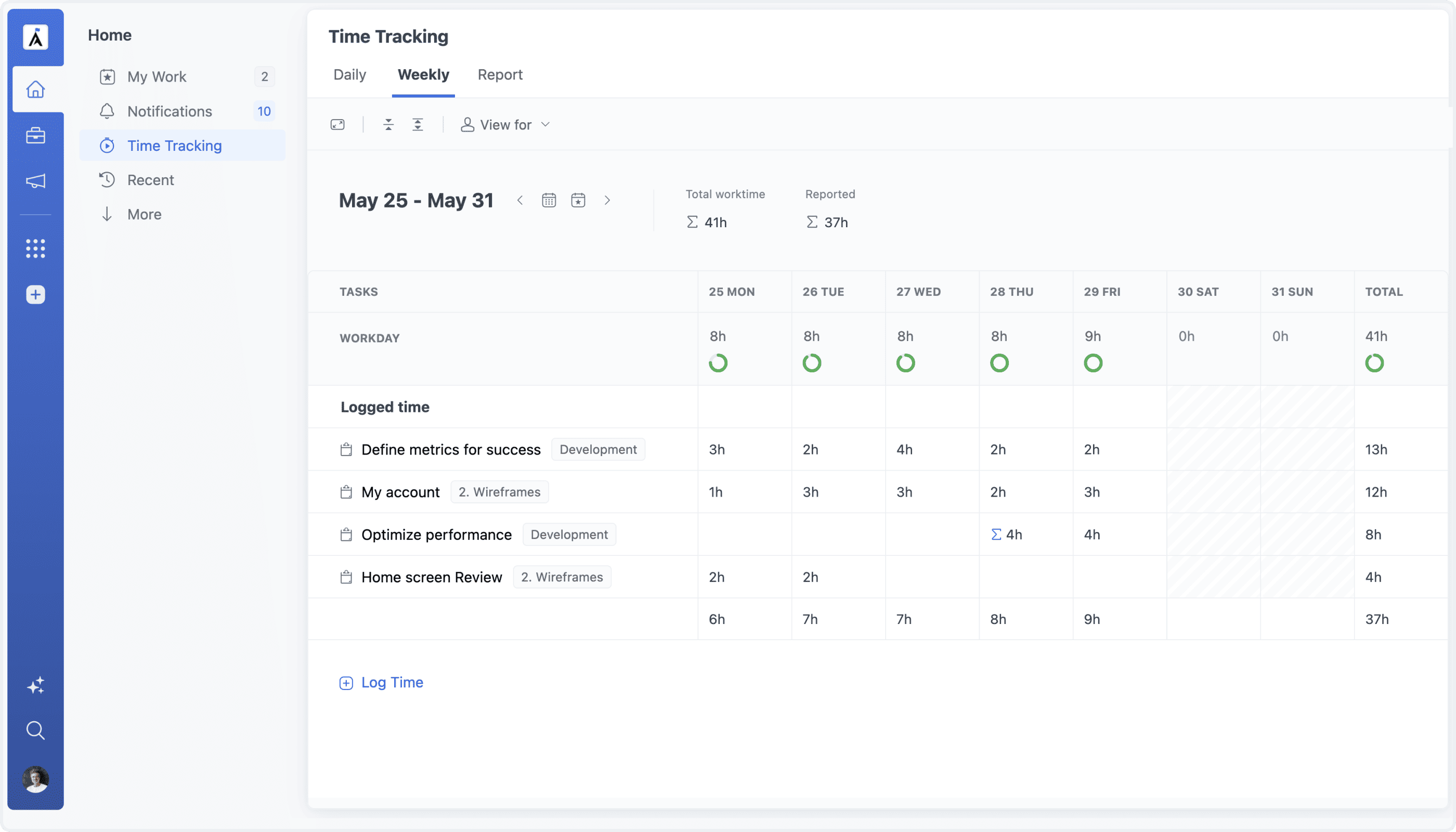This screenshot has height=832, width=1456.
Task: Expand More in the Home sidebar
Action: pyautogui.click(x=145, y=214)
